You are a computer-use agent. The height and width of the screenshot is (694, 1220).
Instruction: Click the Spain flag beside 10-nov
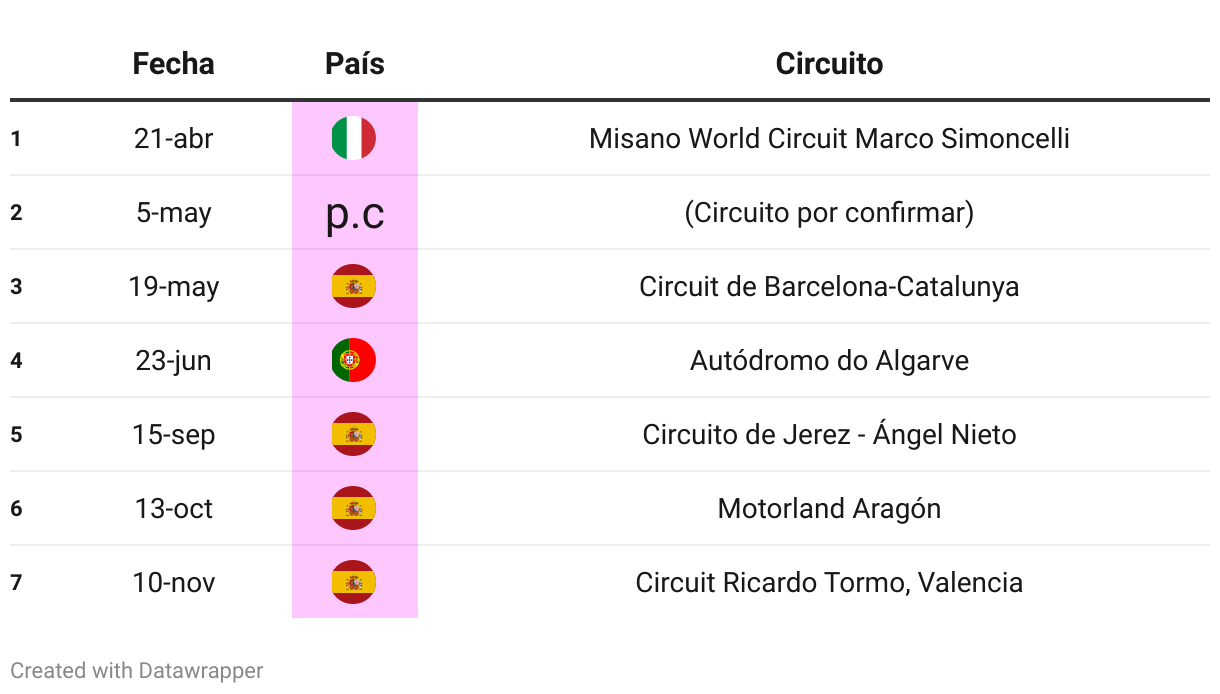point(354,582)
